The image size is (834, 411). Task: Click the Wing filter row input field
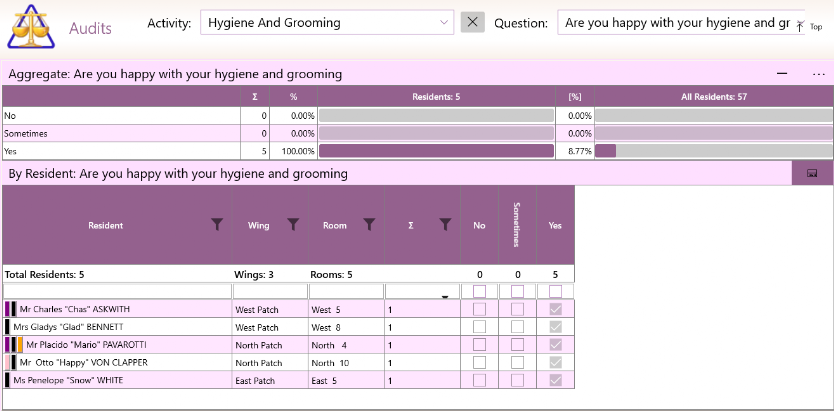pyautogui.click(x=270, y=291)
